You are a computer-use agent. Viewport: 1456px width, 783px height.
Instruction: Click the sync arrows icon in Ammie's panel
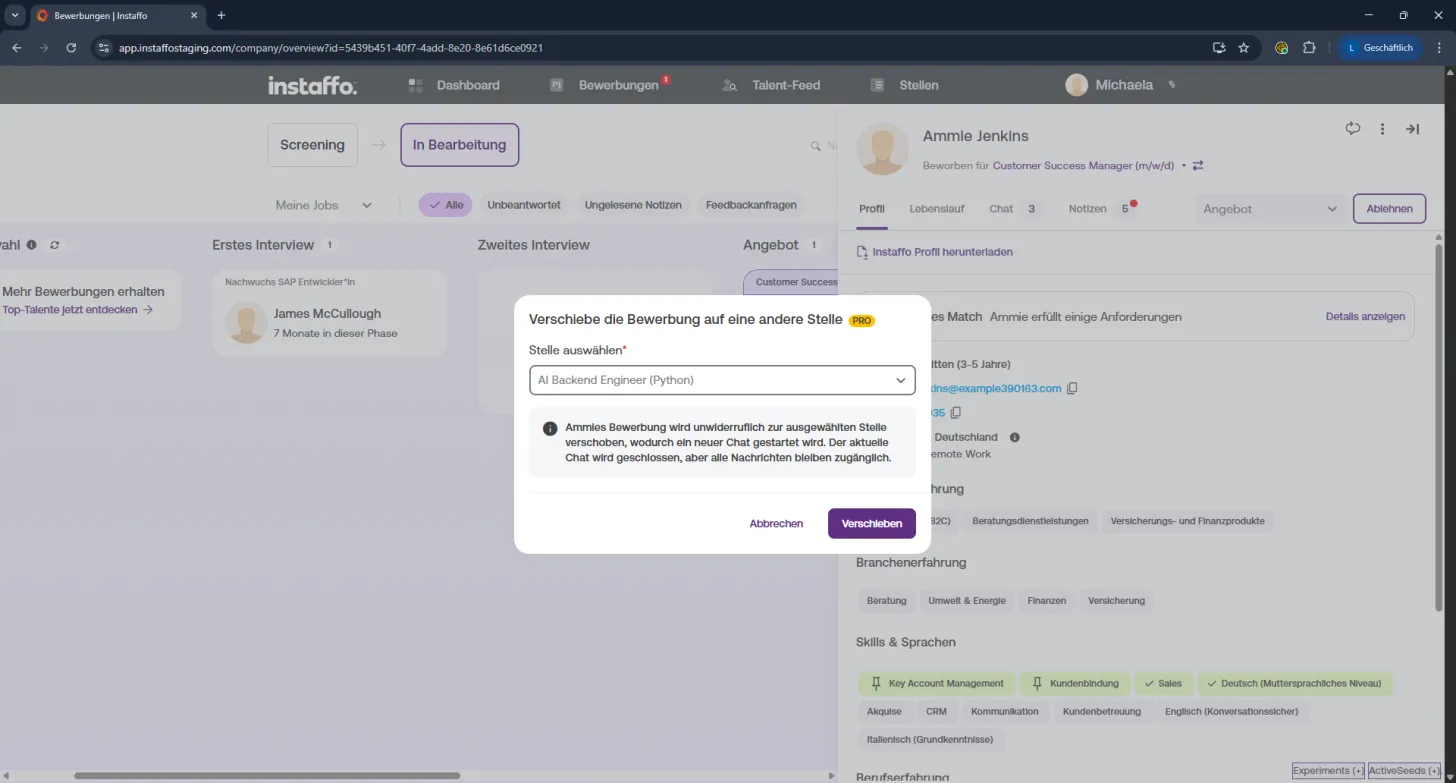tap(1353, 128)
